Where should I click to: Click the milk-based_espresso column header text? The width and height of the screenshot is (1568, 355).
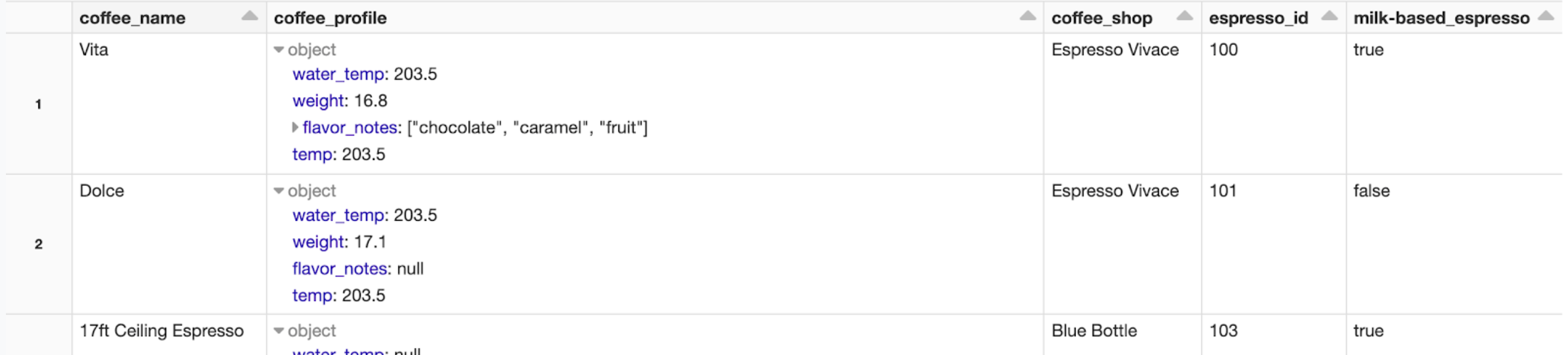pos(1441,18)
